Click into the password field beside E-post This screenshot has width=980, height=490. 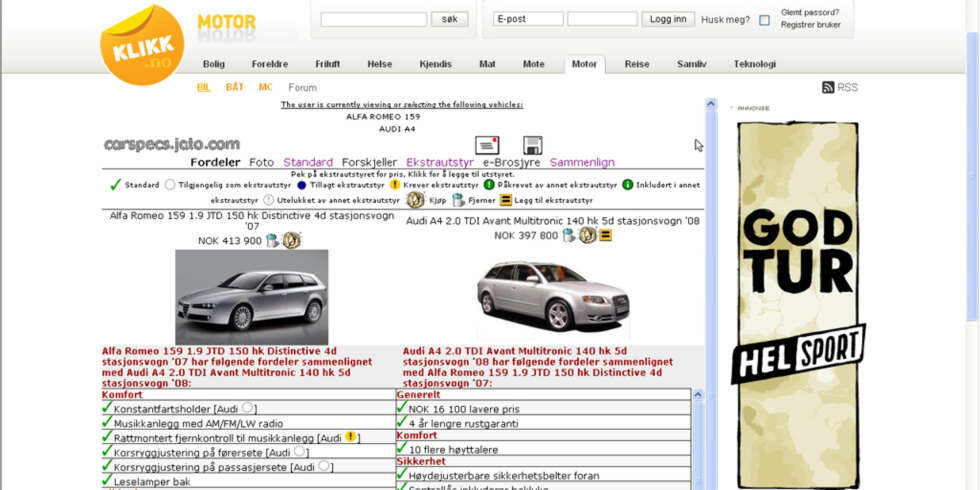coord(602,19)
